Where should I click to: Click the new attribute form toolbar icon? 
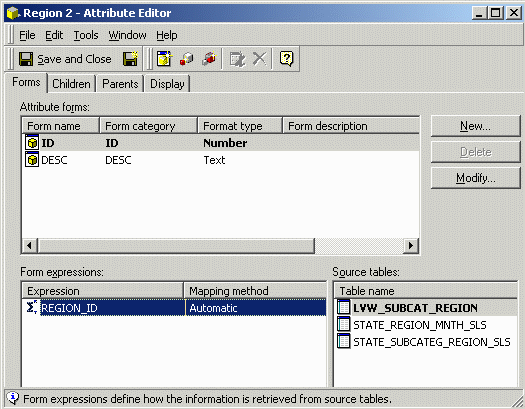(164, 59)
